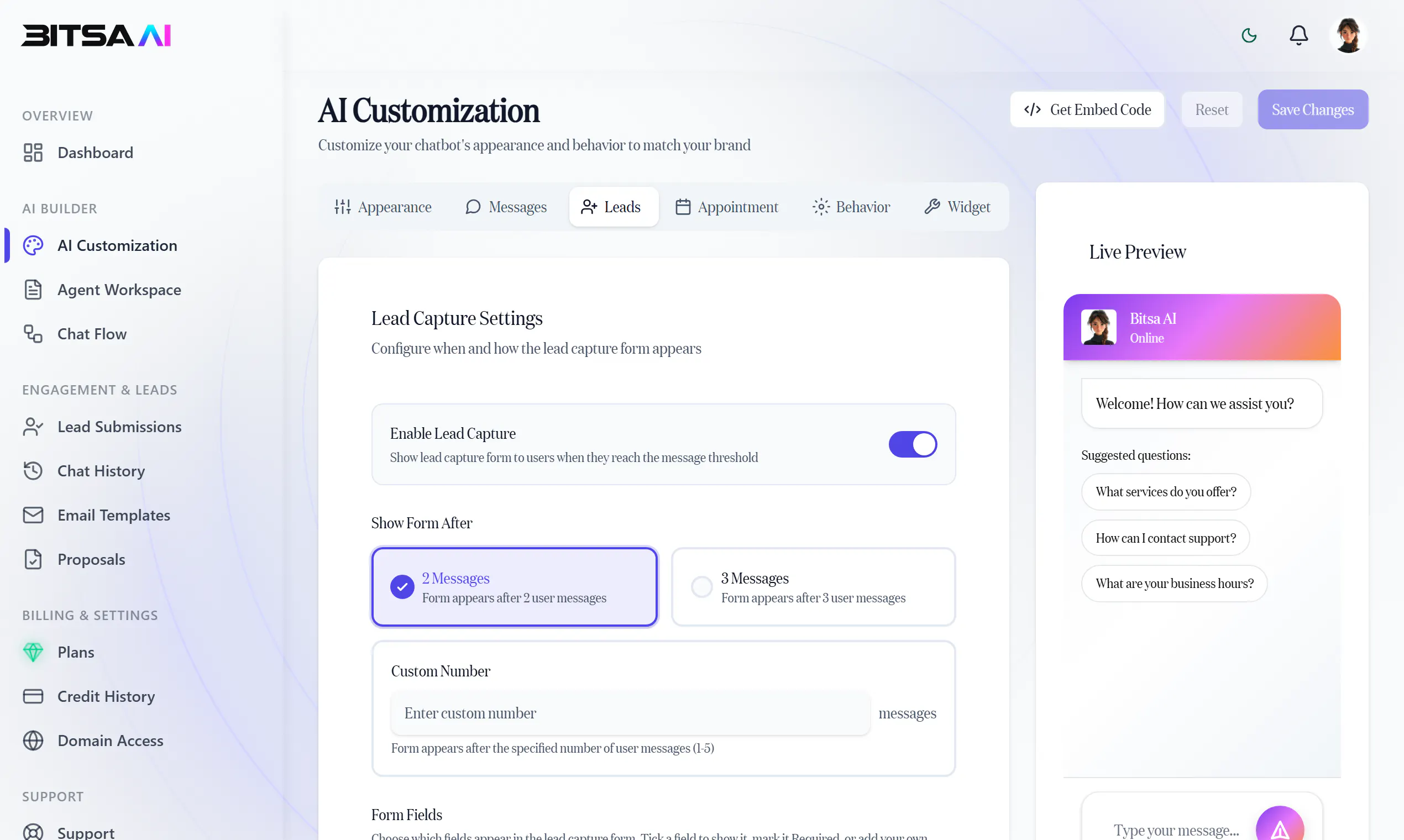This screenshot has width=1404, height=840.
Task: Switch to the Messages tab
Action: [x=506, y=207]
